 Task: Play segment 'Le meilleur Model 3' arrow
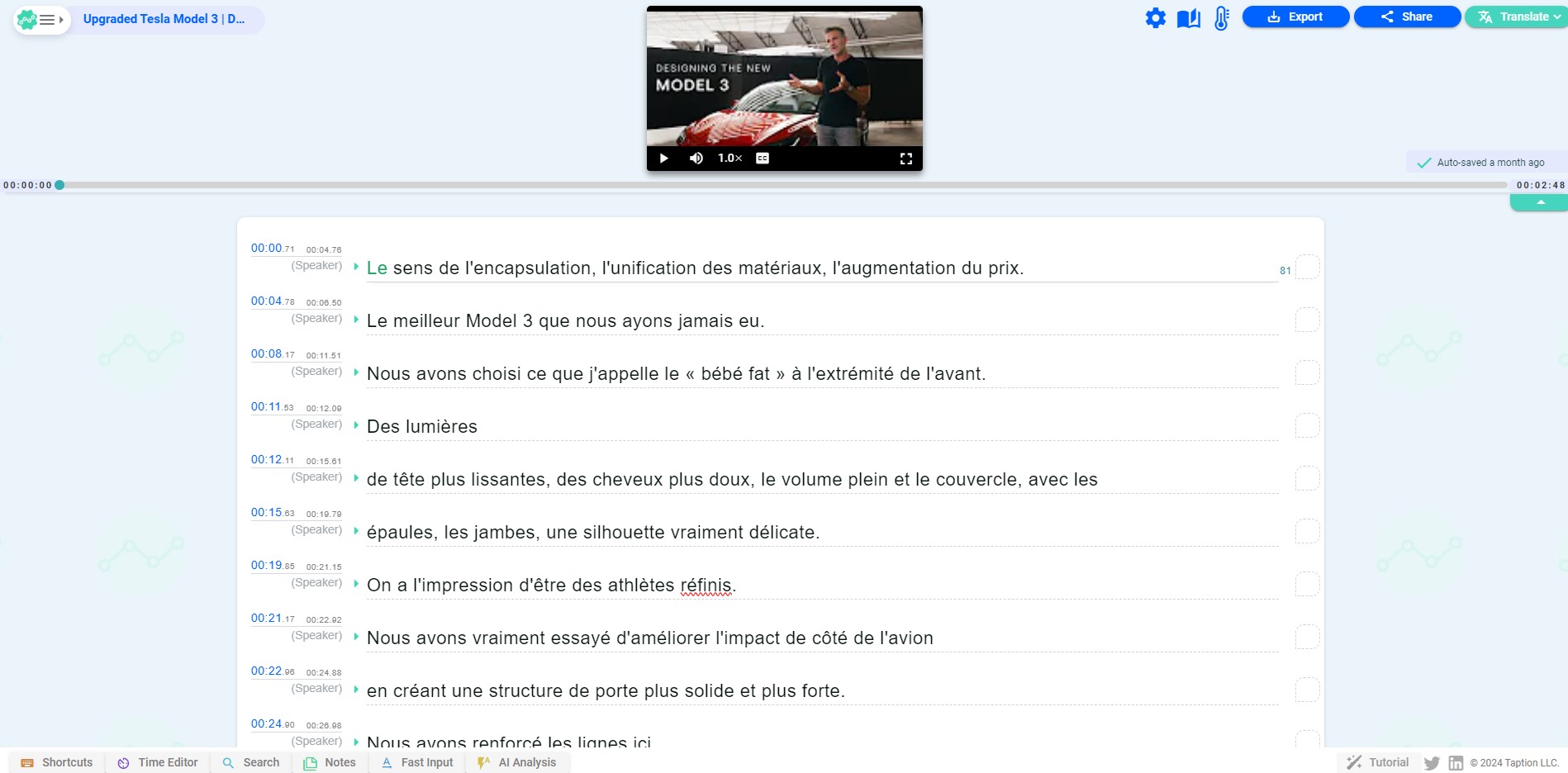coord(356,319)
